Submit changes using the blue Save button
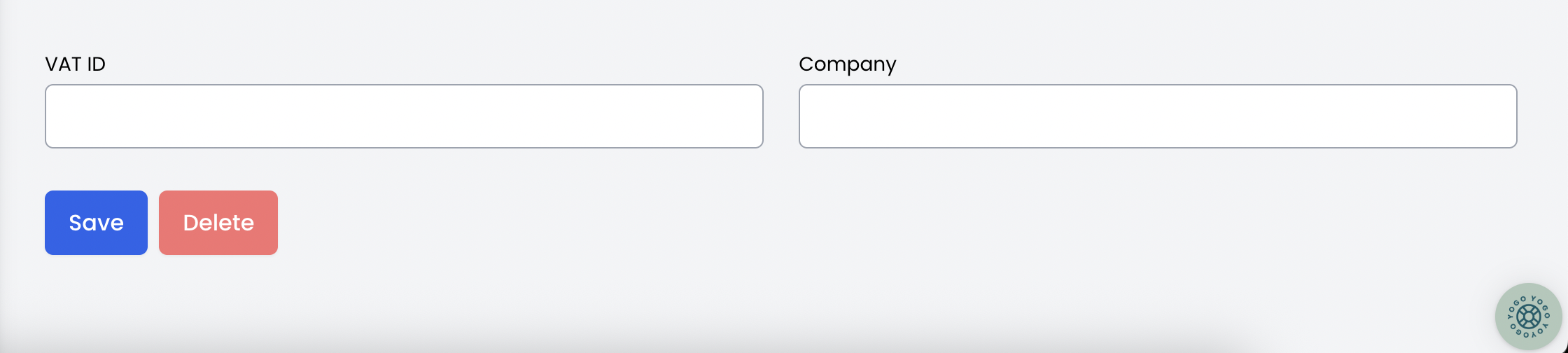Image resolution: width=1568 pixels, height=353 pixels. pos(96,223)
